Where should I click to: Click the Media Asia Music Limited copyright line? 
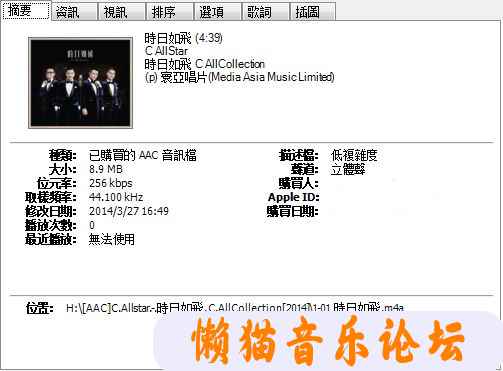[240, 77]
